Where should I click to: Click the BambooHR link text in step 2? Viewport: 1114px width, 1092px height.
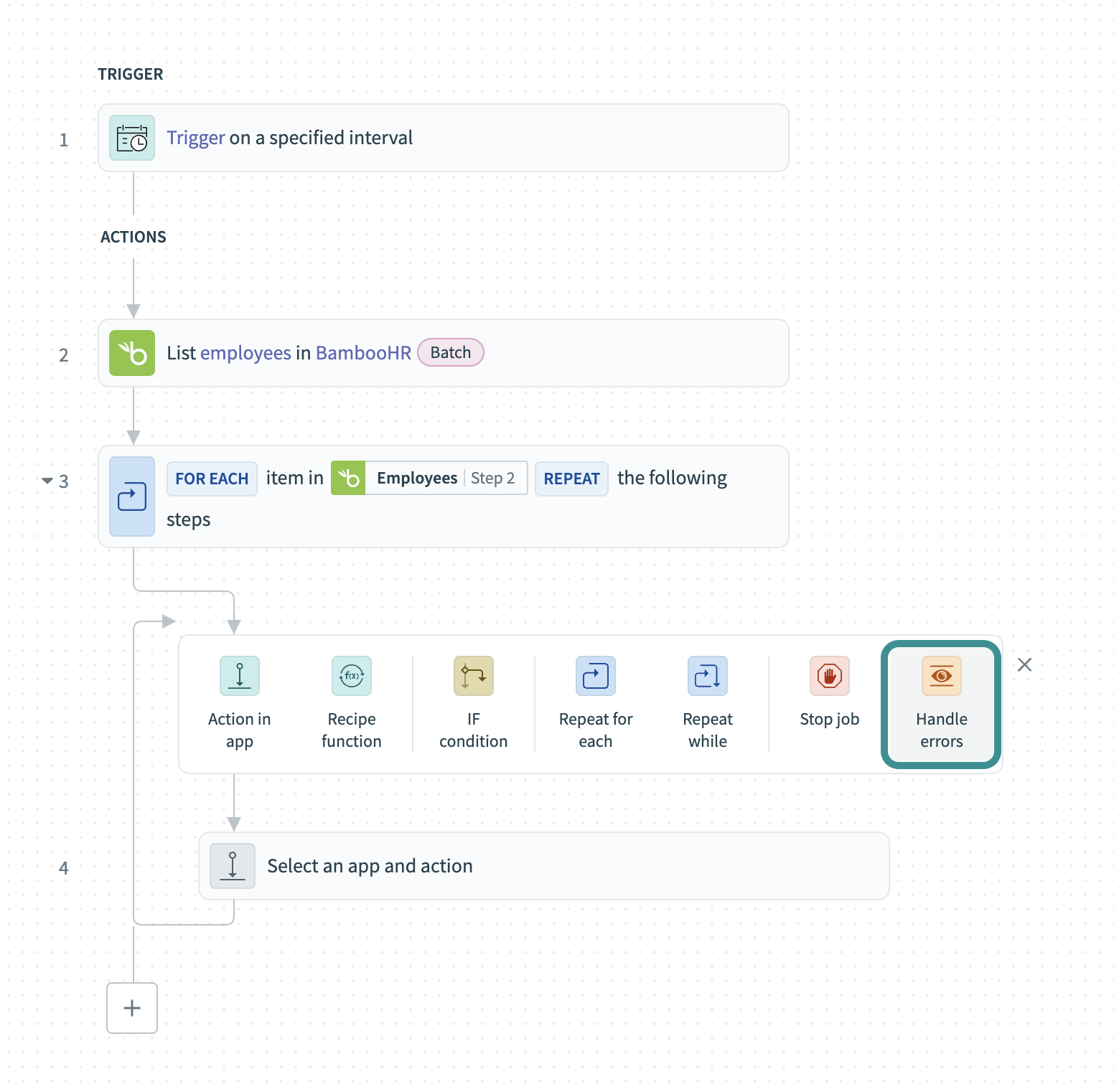click(363, 353)
